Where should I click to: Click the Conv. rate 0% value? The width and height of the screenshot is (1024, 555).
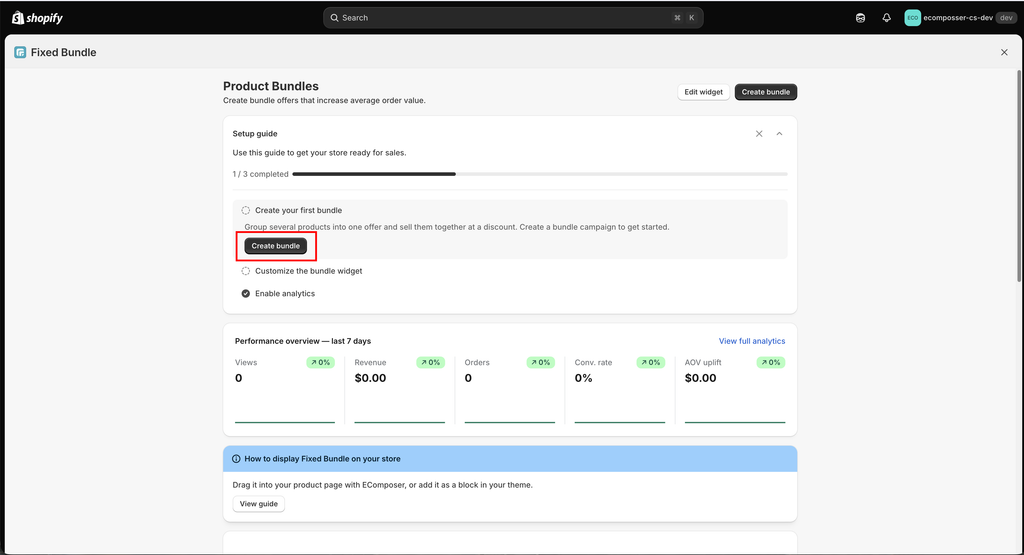click(583, 378)
